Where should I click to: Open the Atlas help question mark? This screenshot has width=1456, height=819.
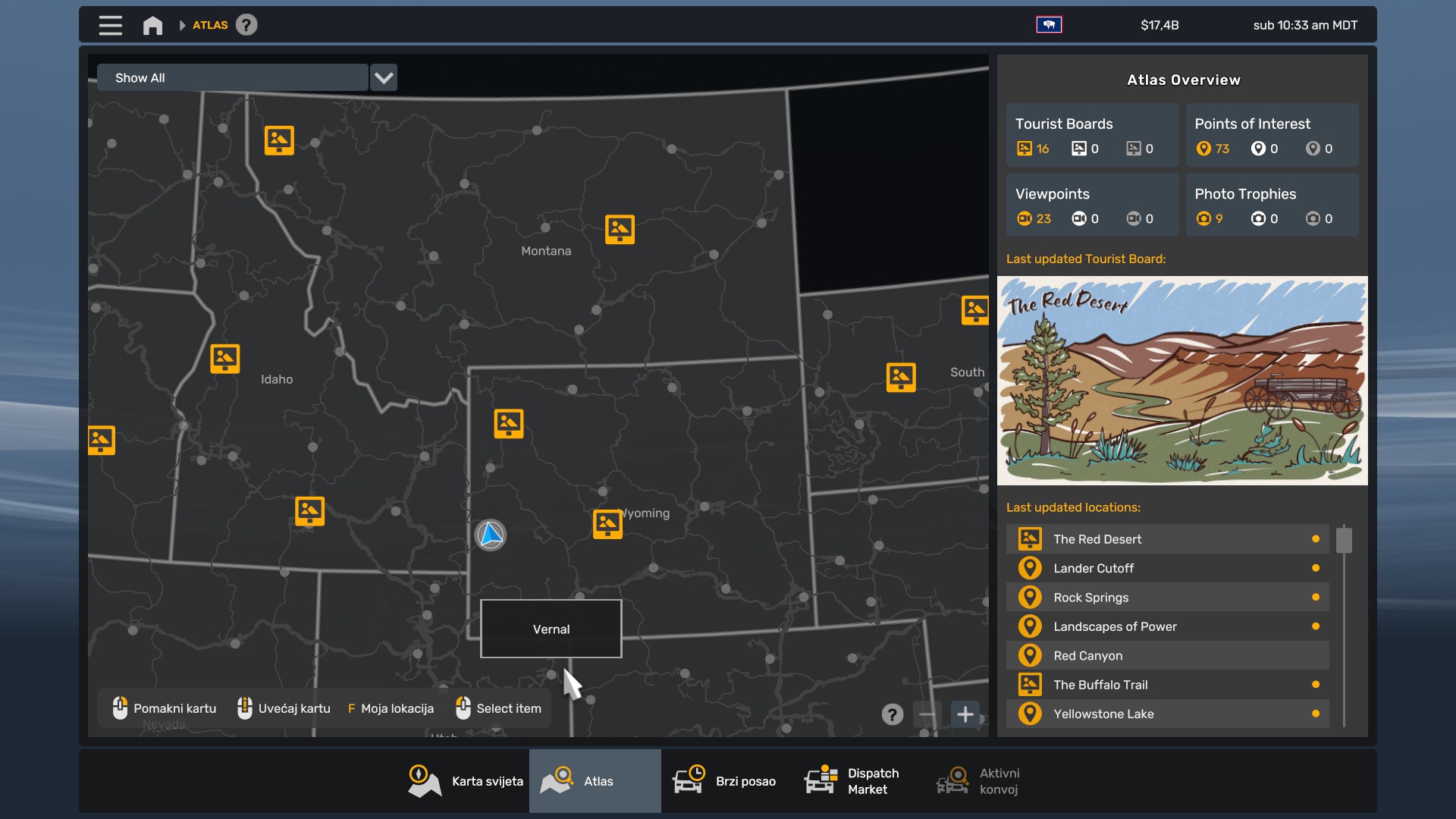[246, 25]
